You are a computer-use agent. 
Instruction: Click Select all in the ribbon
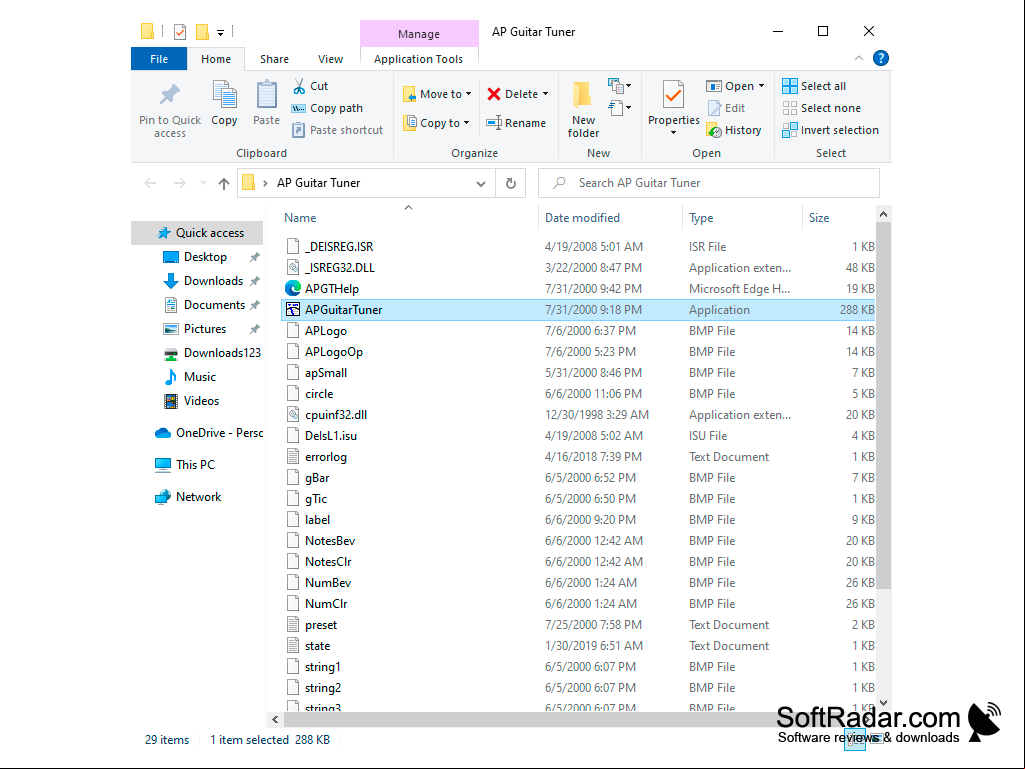click(x=814, y=86)
